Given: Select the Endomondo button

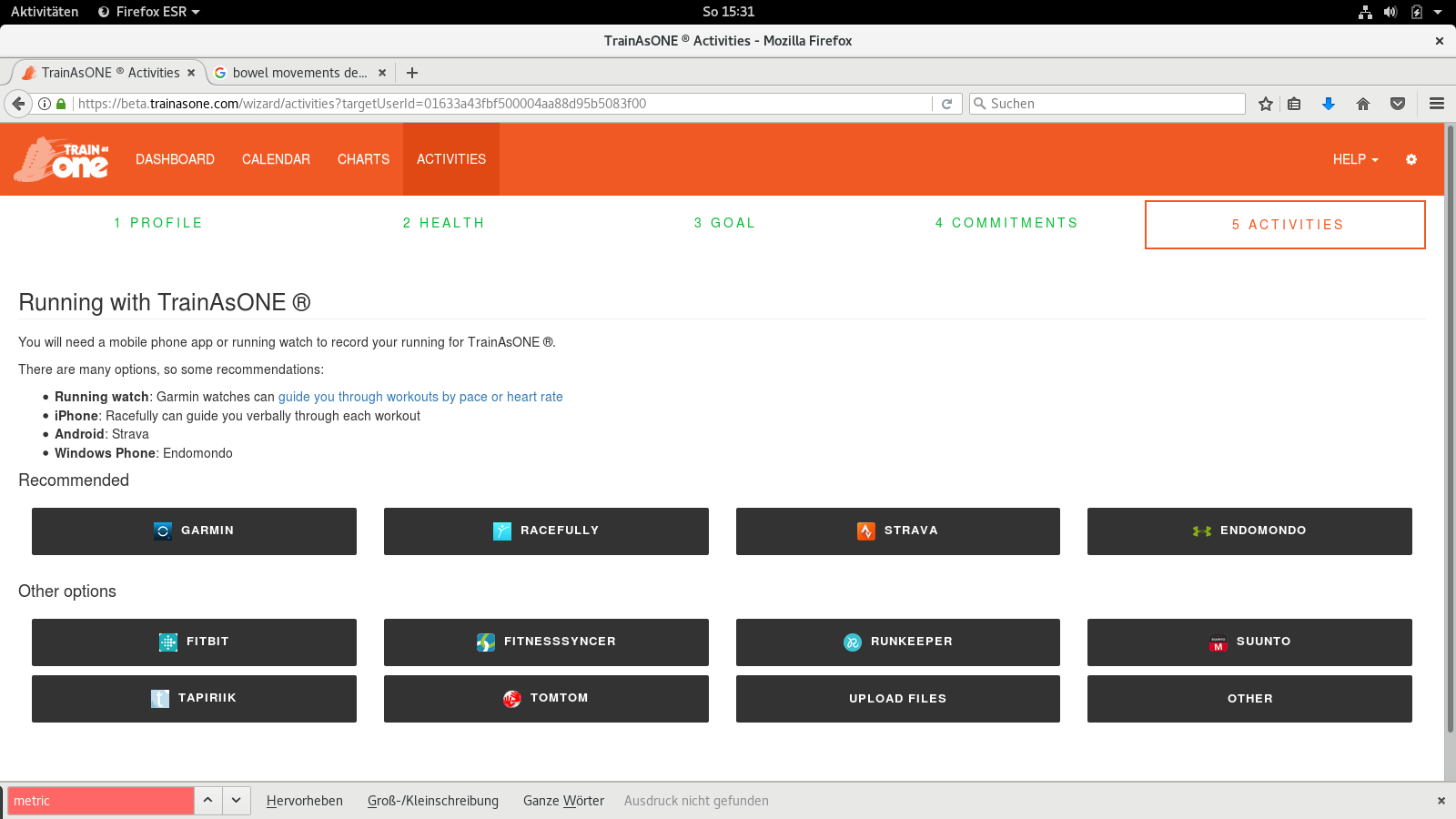Looking at the screenshot, I should pyautogui.click(x=1249, y=531).
